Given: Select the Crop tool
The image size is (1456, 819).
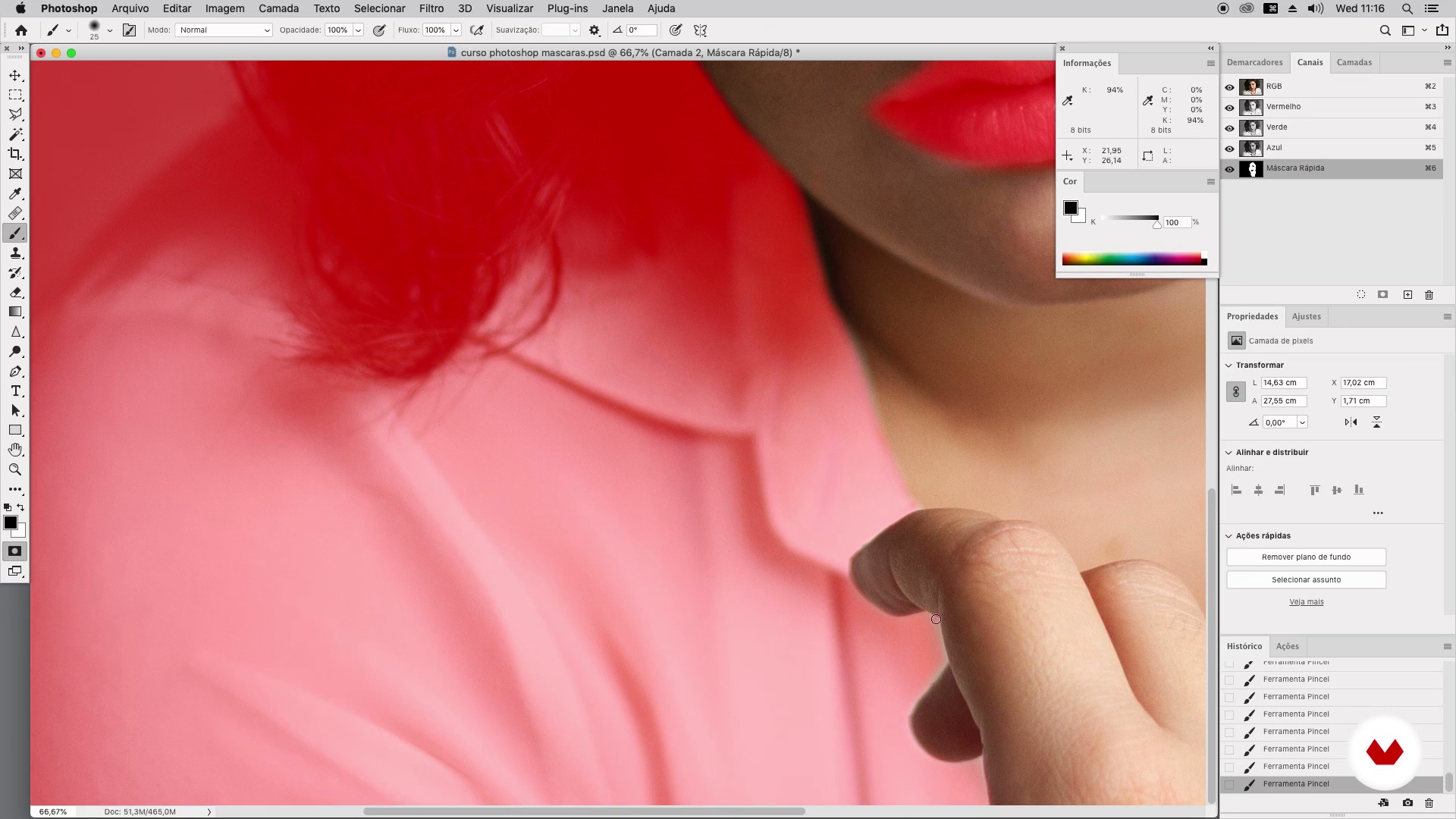Looking at the screenshot, I should [15, 154].
